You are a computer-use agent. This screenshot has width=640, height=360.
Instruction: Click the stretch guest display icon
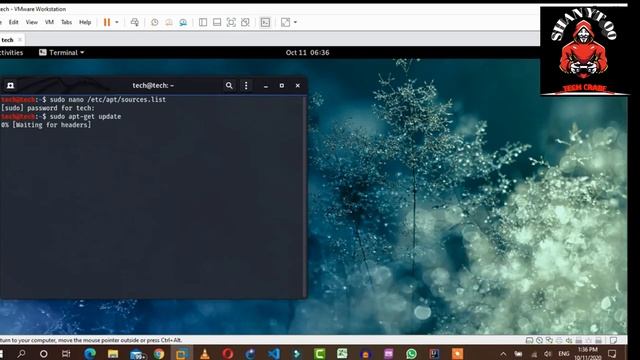[286, 22]
